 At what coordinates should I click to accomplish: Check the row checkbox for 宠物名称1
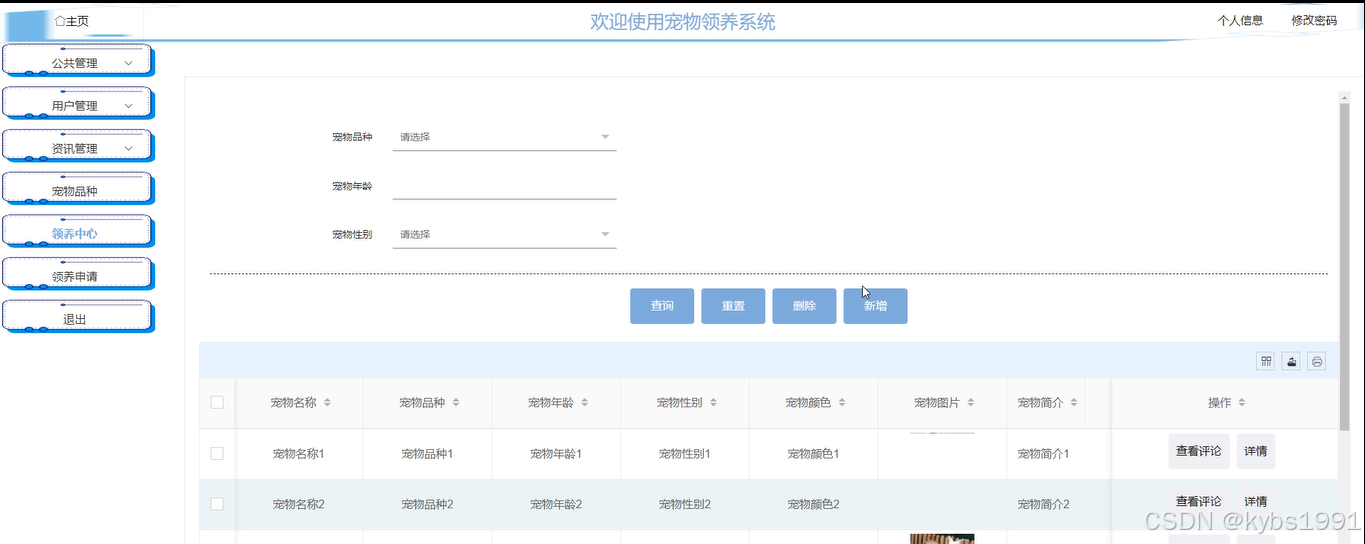coord(217,453)
